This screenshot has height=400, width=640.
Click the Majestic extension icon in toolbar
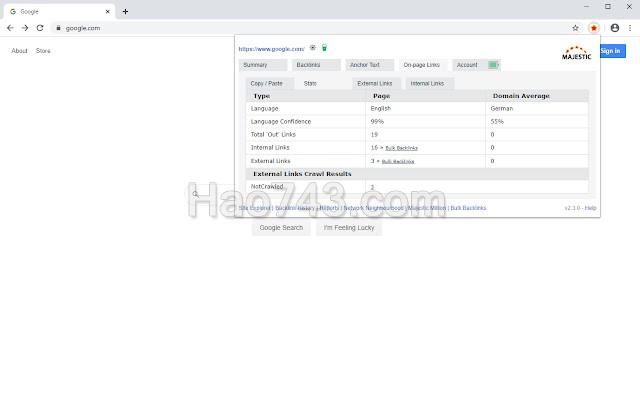(x=593, y=28)
